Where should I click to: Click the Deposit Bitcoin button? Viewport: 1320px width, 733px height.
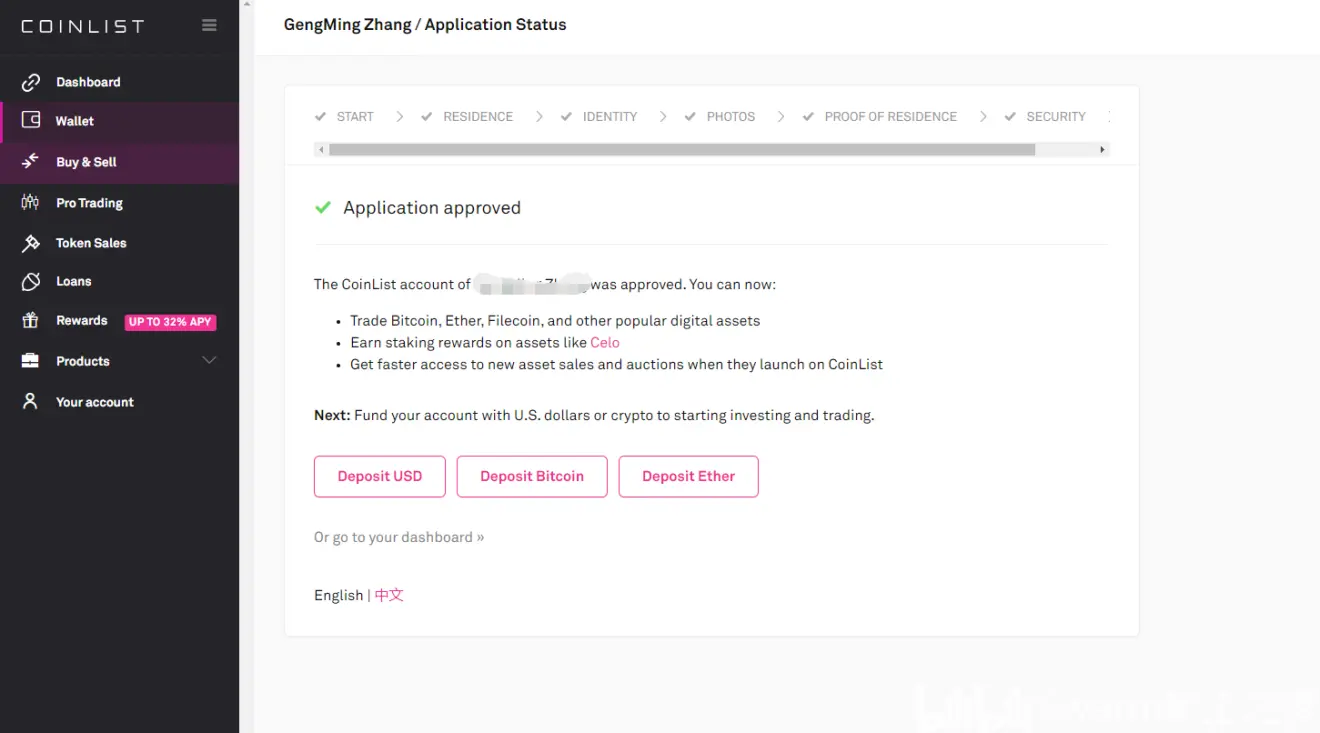coord(532,477)
